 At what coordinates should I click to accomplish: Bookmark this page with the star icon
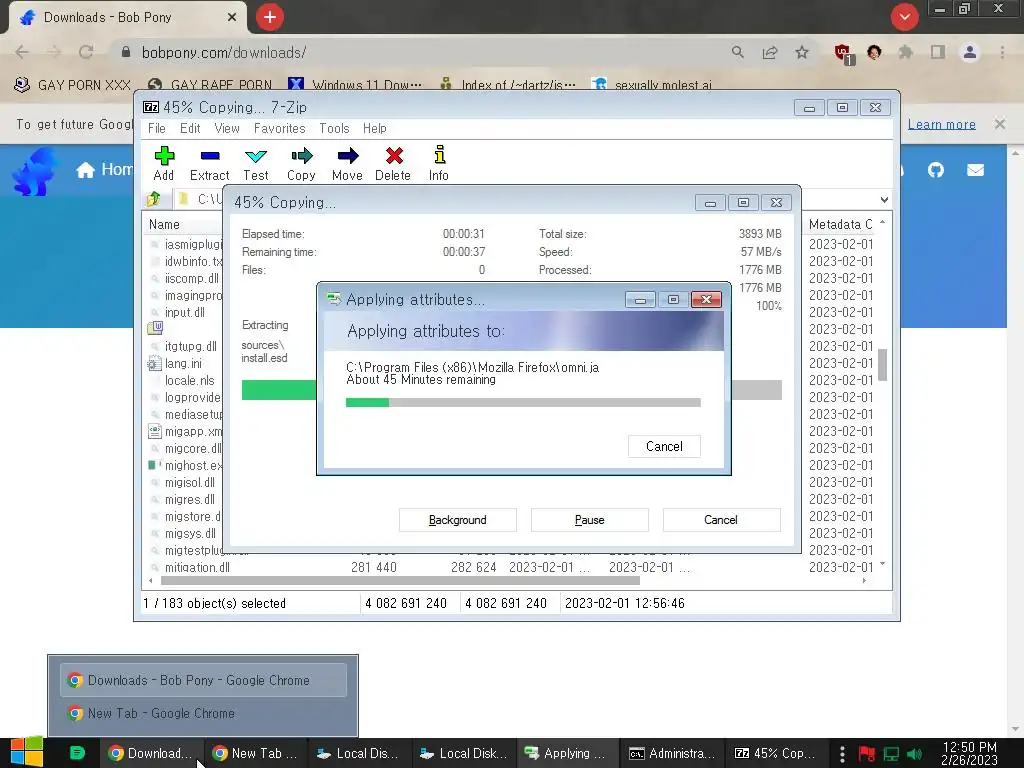coord(802,52)
